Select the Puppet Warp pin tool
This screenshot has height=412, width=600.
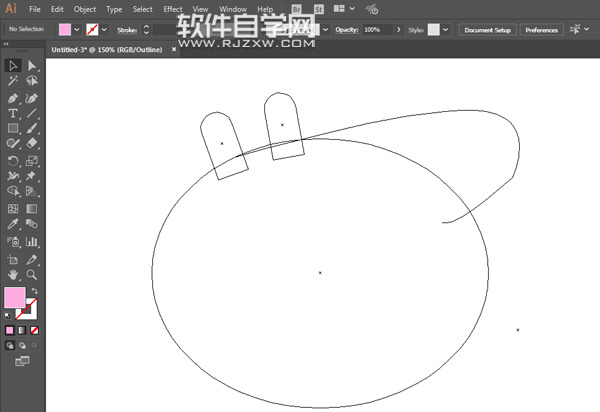[x=32, y=176]
